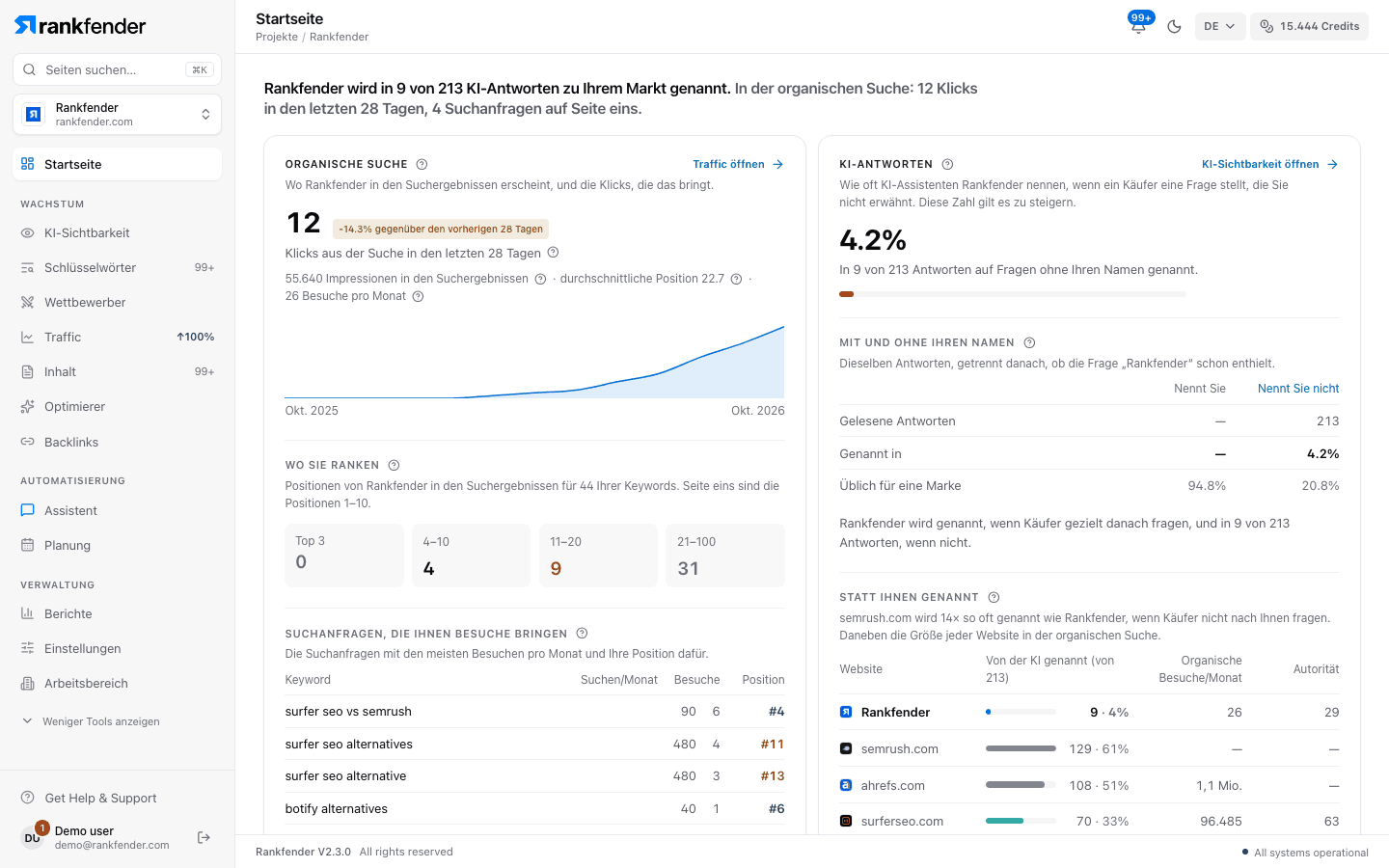Click the Nennt Sie column header

pyautogui.click(x=1200, y=389)
